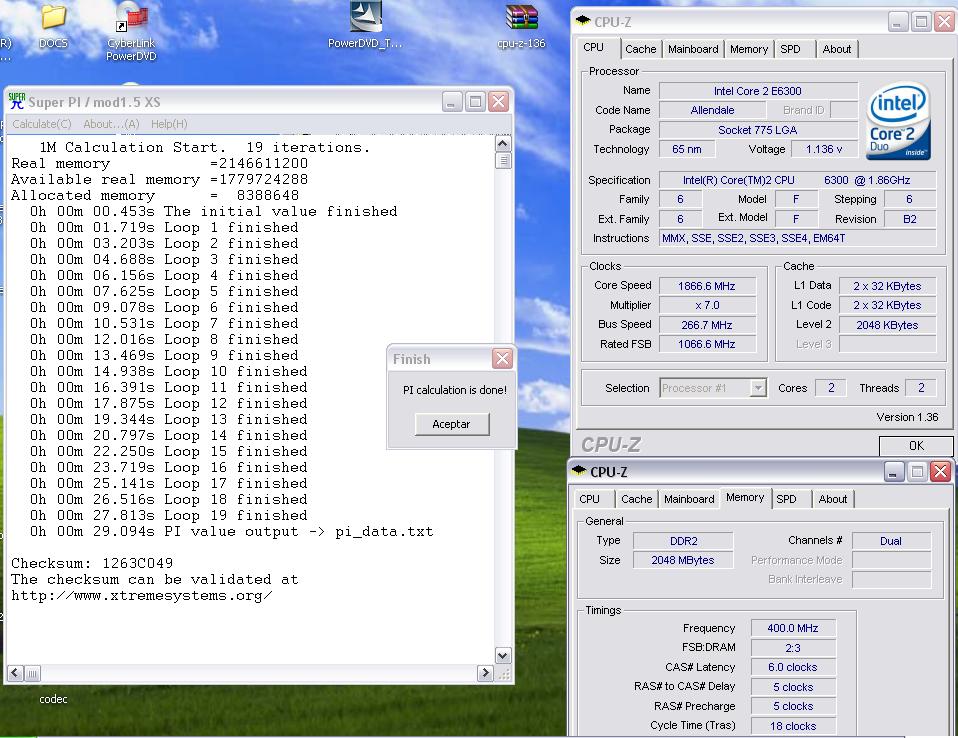Click the Technology value 65 nm
The width and height of the screenshot is (958, 738).
coord(687,149)
